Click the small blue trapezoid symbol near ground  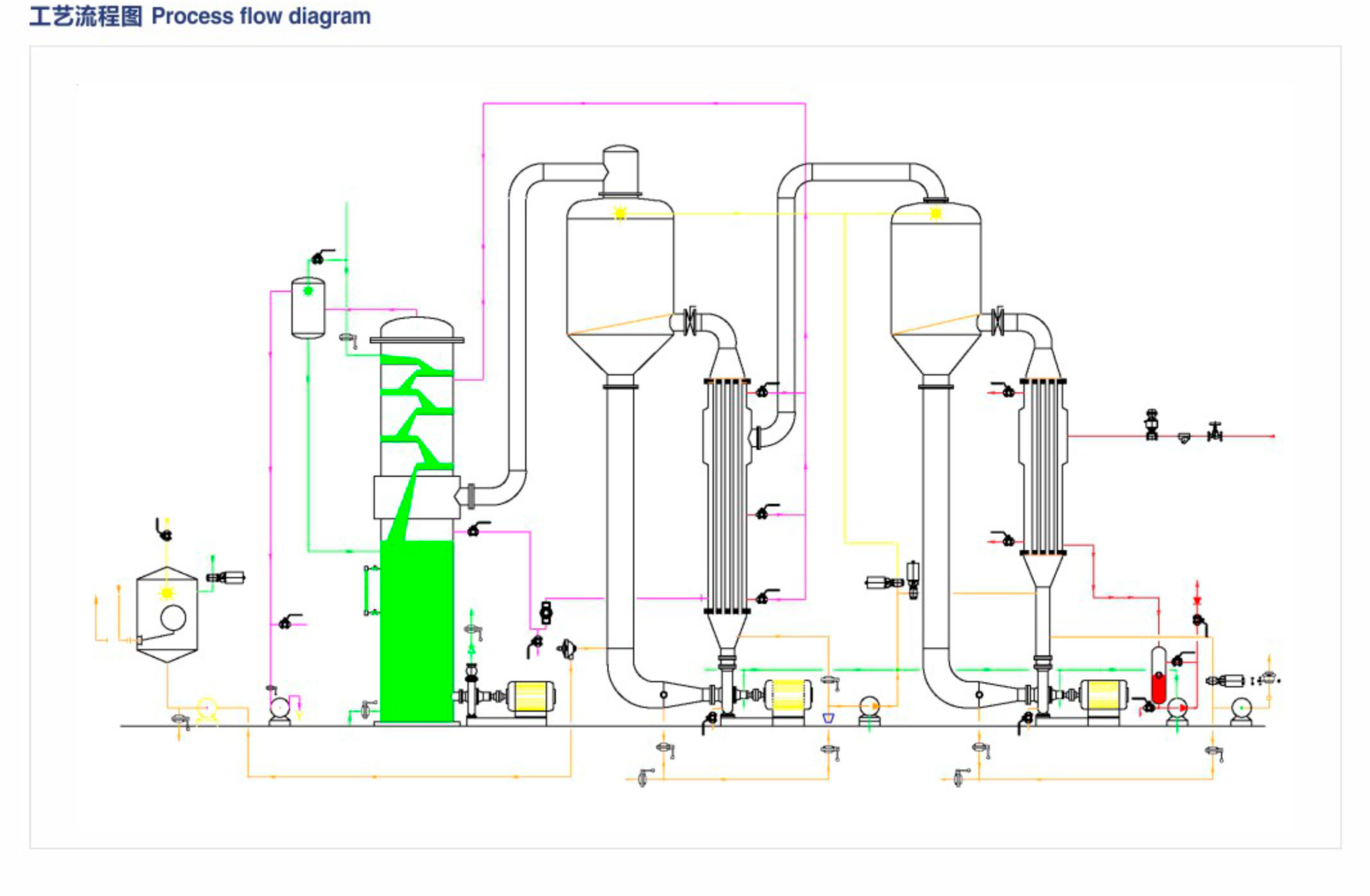pos(828,718)
